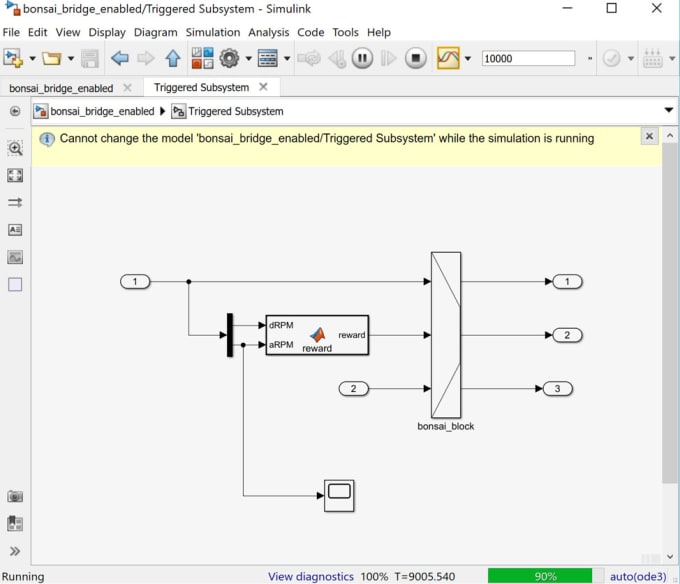680x584 pixels.
Task: Open the Tools menu
Action: click(x=345, y=33)
